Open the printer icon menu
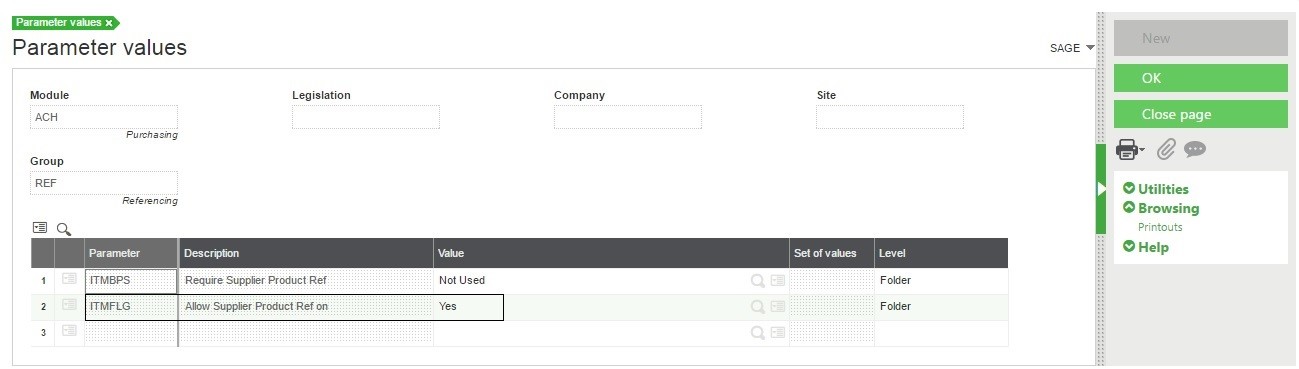1299x369 pixels. click(1130, 150)
